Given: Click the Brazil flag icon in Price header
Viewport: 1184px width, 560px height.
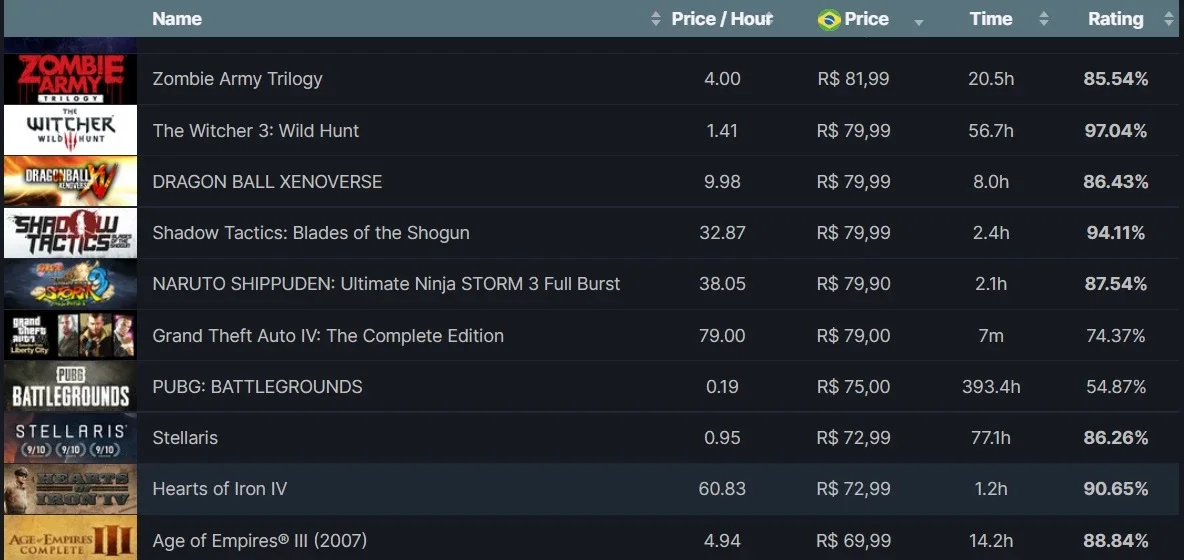Looking at the screenshot, I should point(829,20).
